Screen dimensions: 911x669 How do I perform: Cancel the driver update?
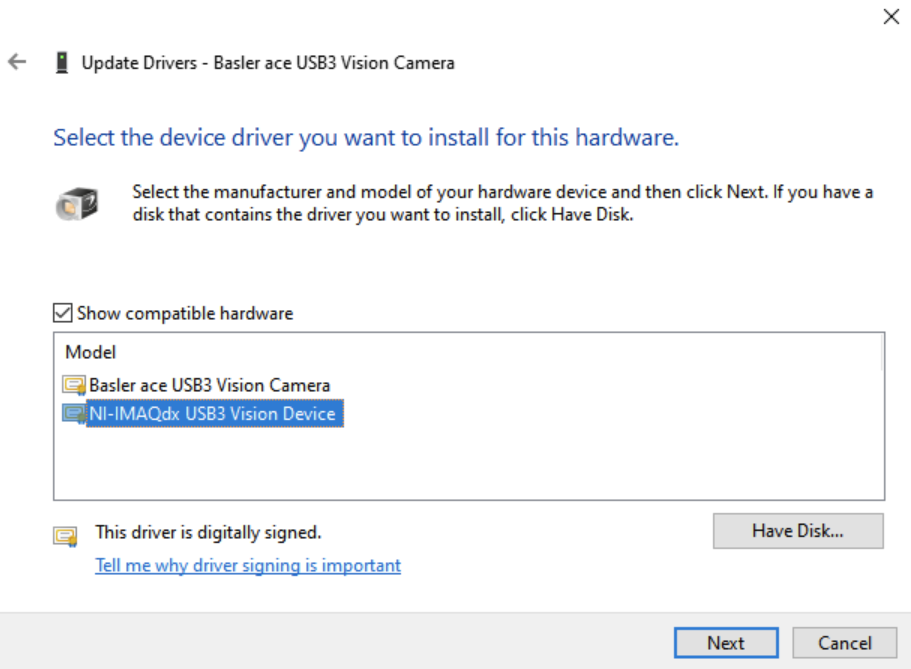pyautogui.click(x=845, y=643)
